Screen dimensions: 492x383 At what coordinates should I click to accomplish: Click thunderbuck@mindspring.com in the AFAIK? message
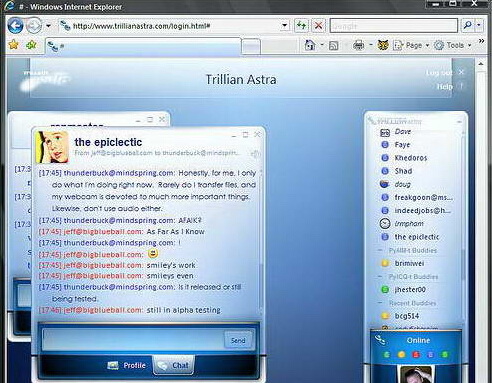click(x=119, y=220)
